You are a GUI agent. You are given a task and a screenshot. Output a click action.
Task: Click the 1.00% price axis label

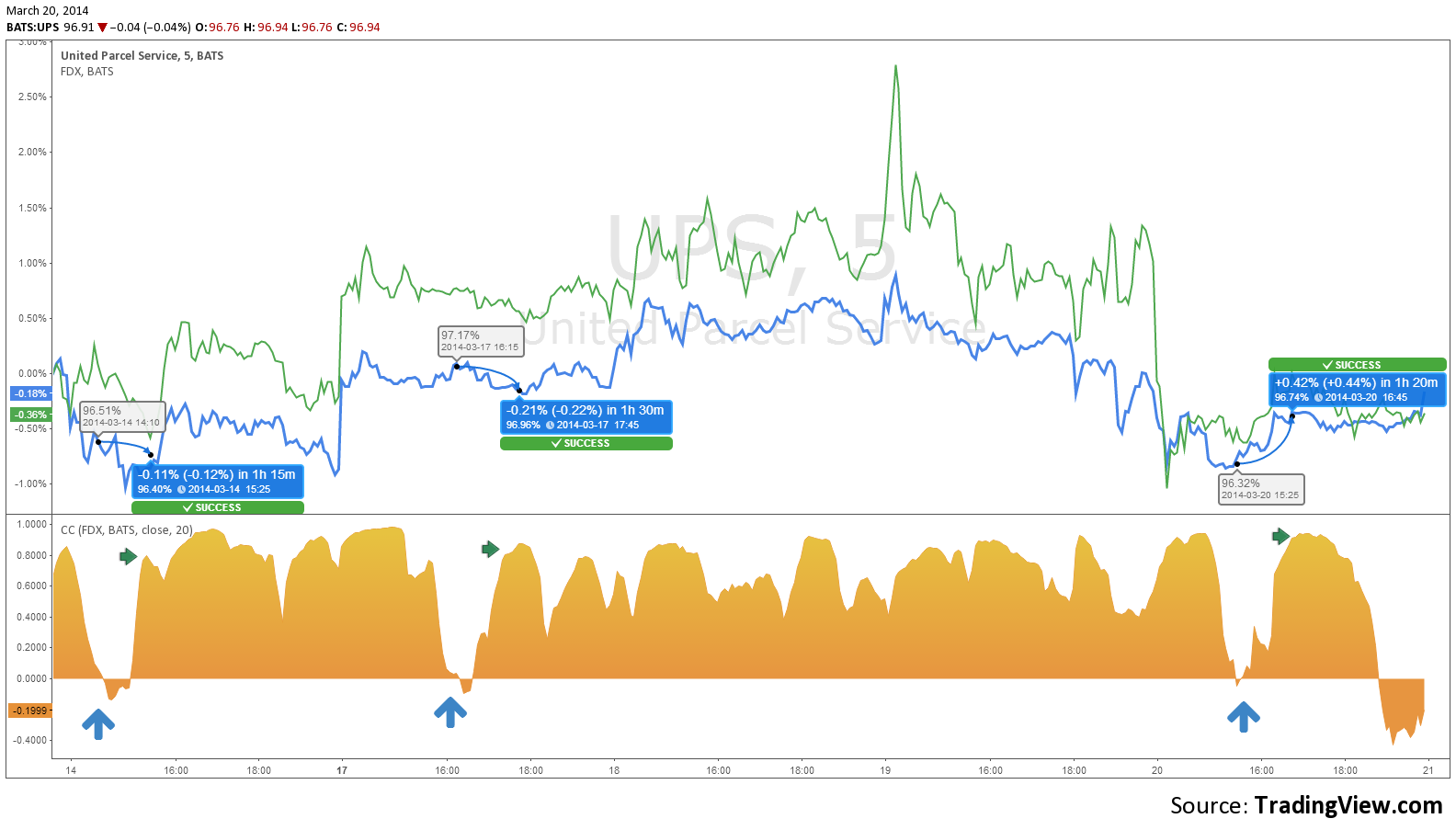[32, 263]
